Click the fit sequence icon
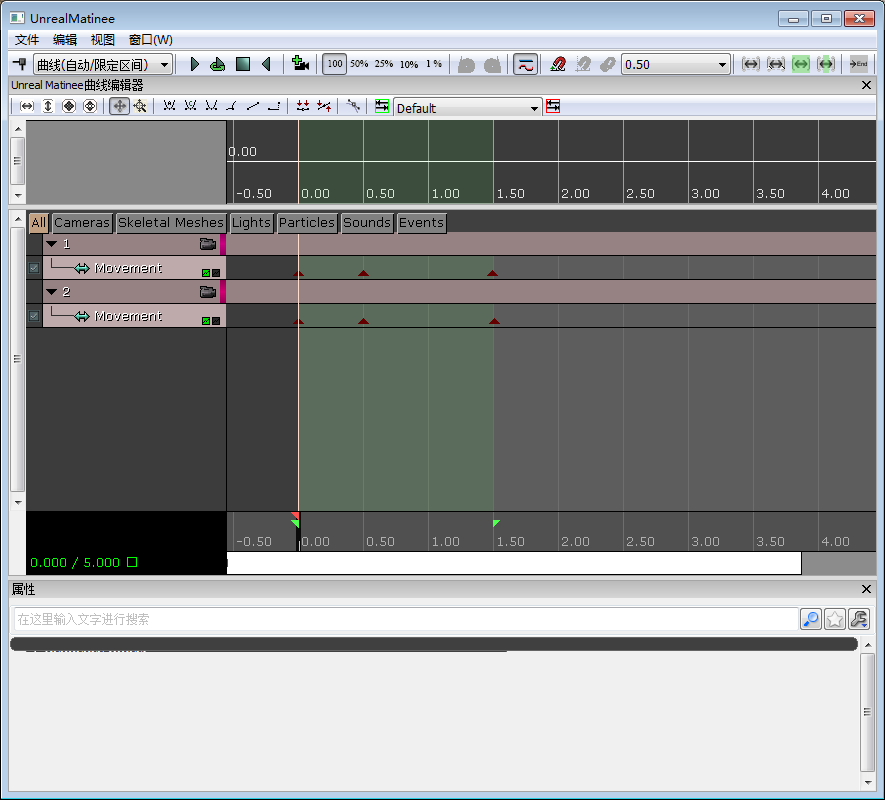 click(751, 64)
